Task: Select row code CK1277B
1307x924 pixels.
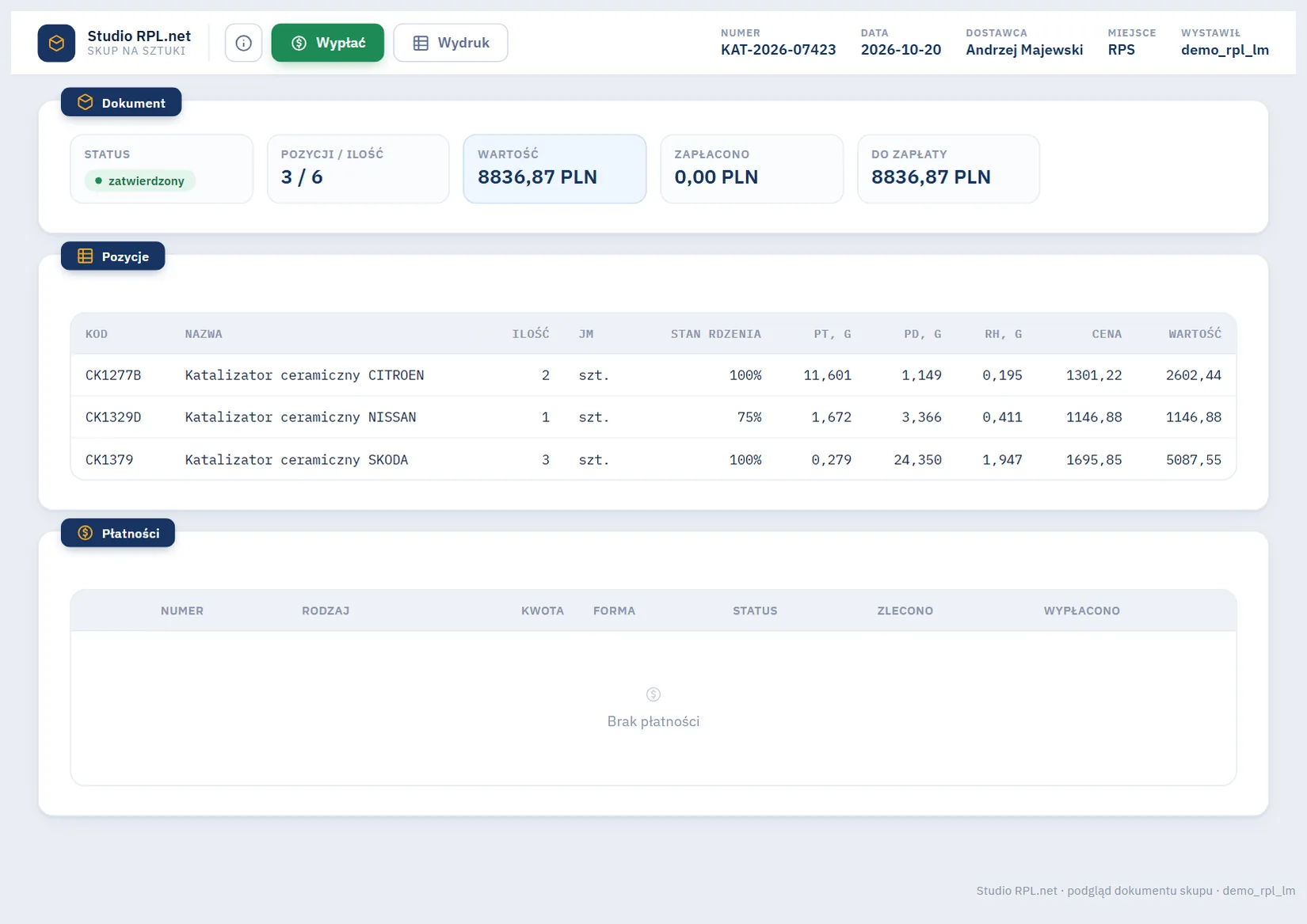Action: [x=113, y=375]
